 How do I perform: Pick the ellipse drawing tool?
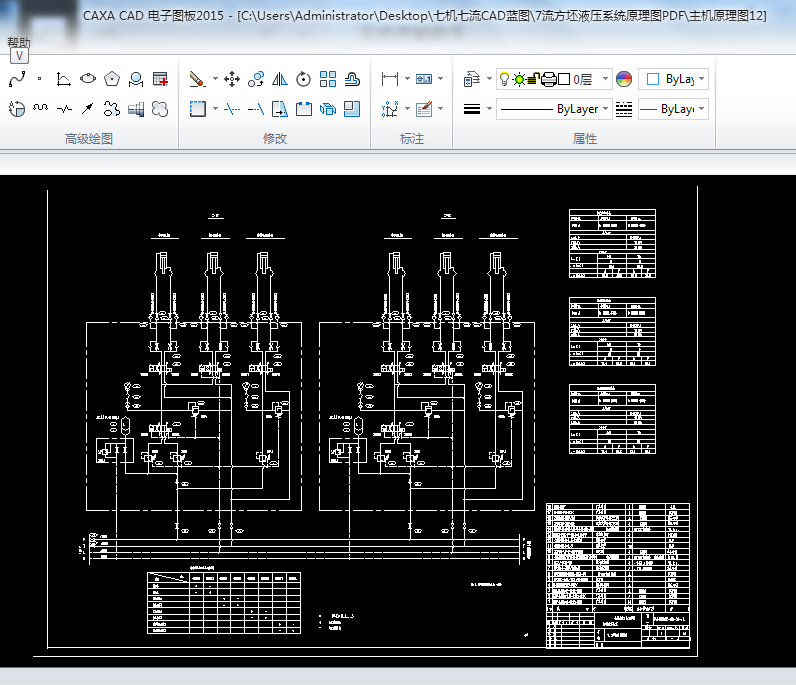click(x=88, y=78)
